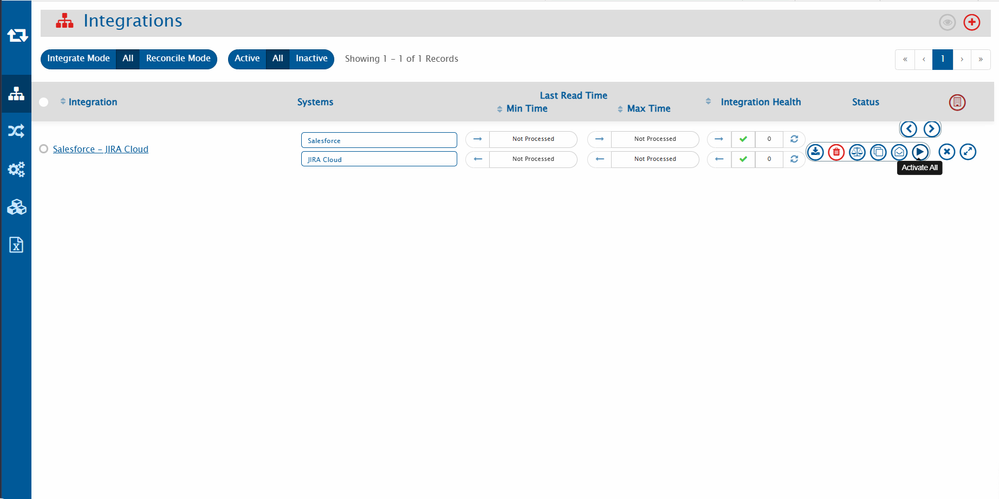This screenshot has width=999, height=499.
Task: Select page 1 in pagination
Action: [x=942, y=59]
